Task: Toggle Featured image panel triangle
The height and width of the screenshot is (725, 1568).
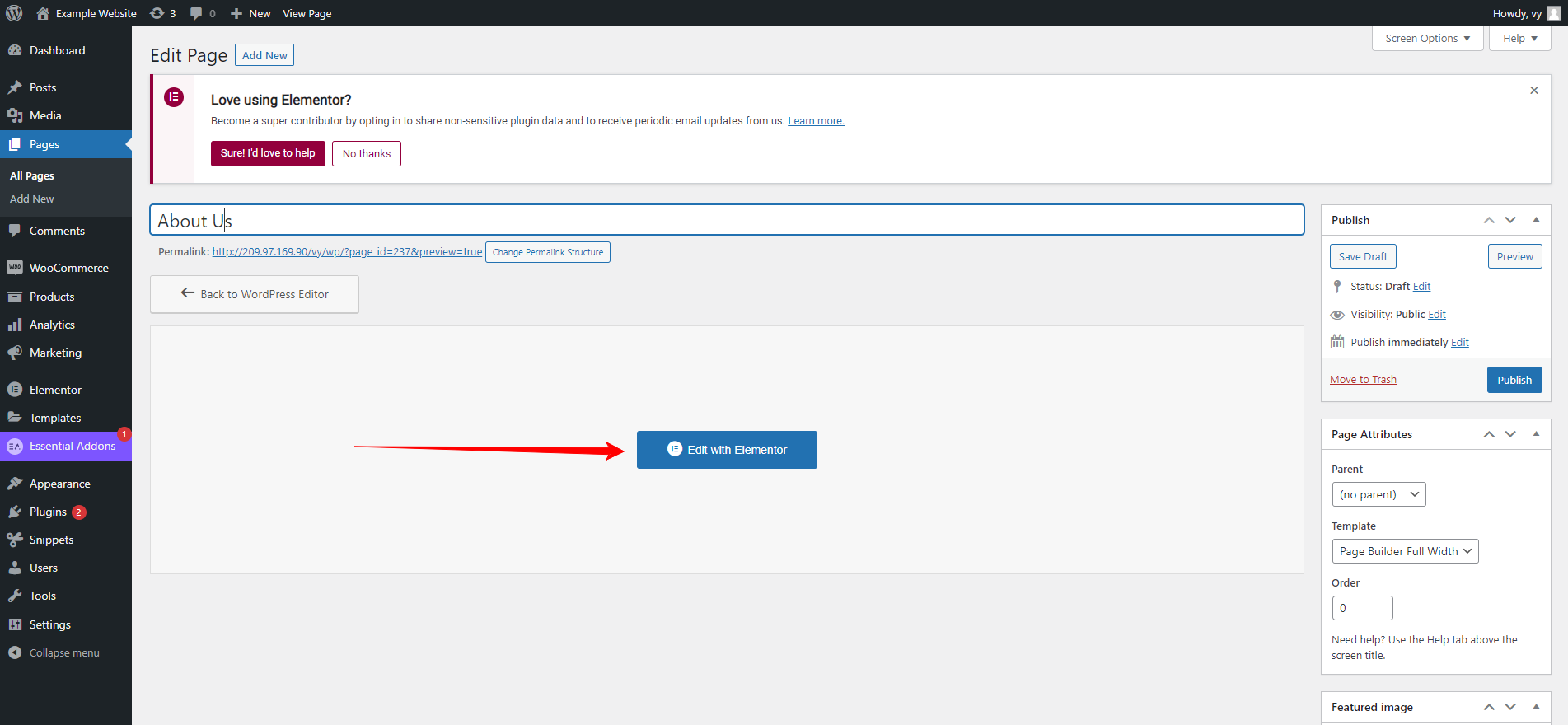Action: click(1536, 707)
